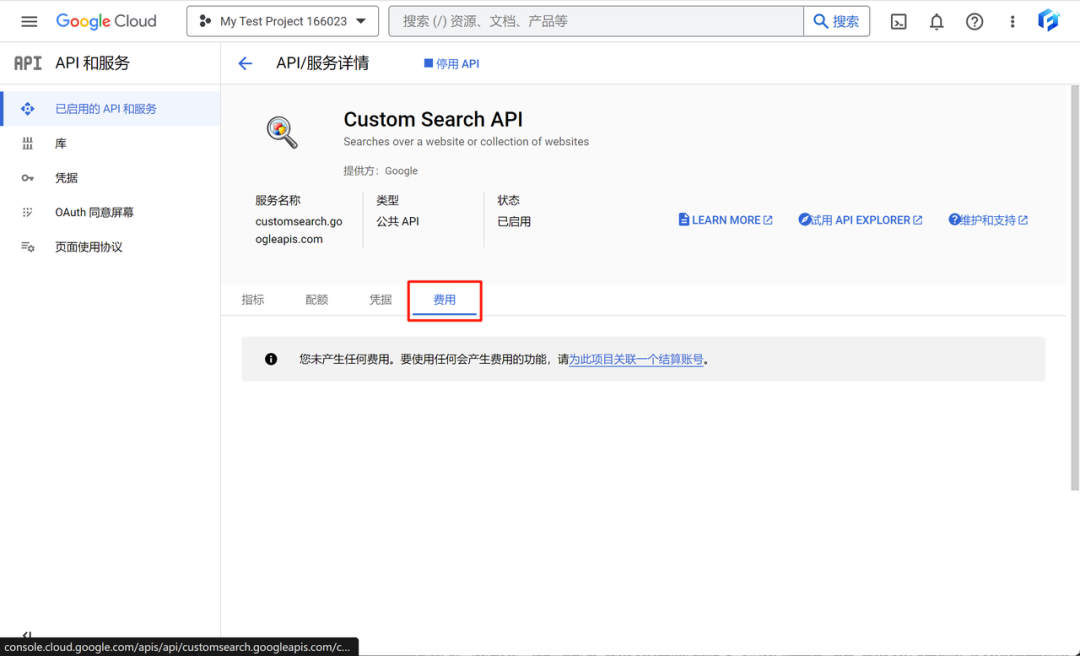The width and height of the screenshot is (1080, 656).
Task: Click the 公共 API type value
Action: click(x=397, y=221)
